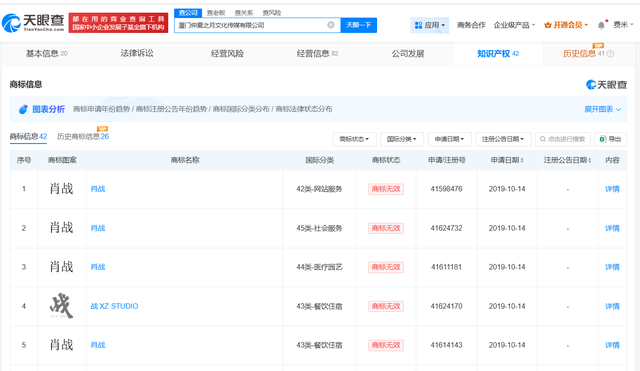640x371 pixels.
Task: Open notifications via the bell icon
Action: [x=601, y=25]
